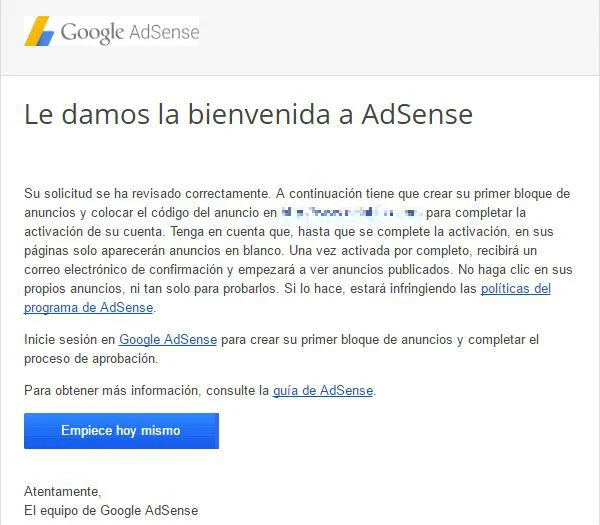Select the "El equipo de Google AdSense" signature
The width and height of the screenshot is (600, 525).
[x=111, y=510]
